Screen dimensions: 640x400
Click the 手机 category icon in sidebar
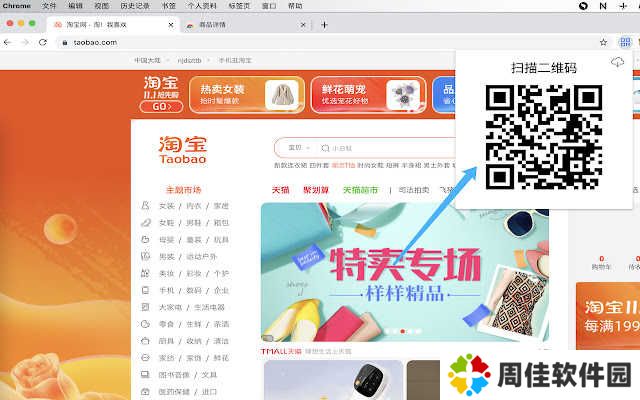(x=146, y=290)
